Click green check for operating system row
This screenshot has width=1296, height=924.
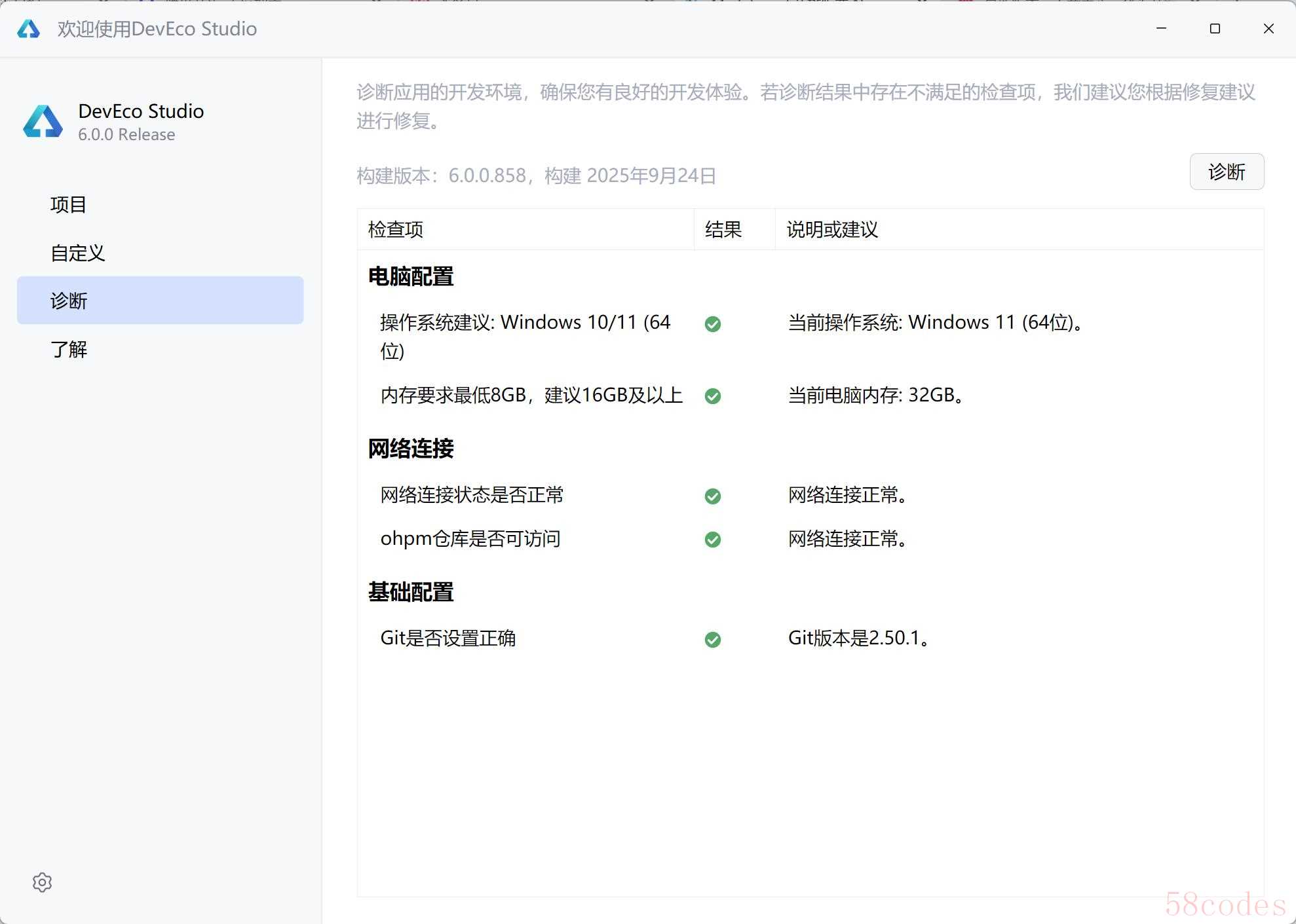click(713, 324)
